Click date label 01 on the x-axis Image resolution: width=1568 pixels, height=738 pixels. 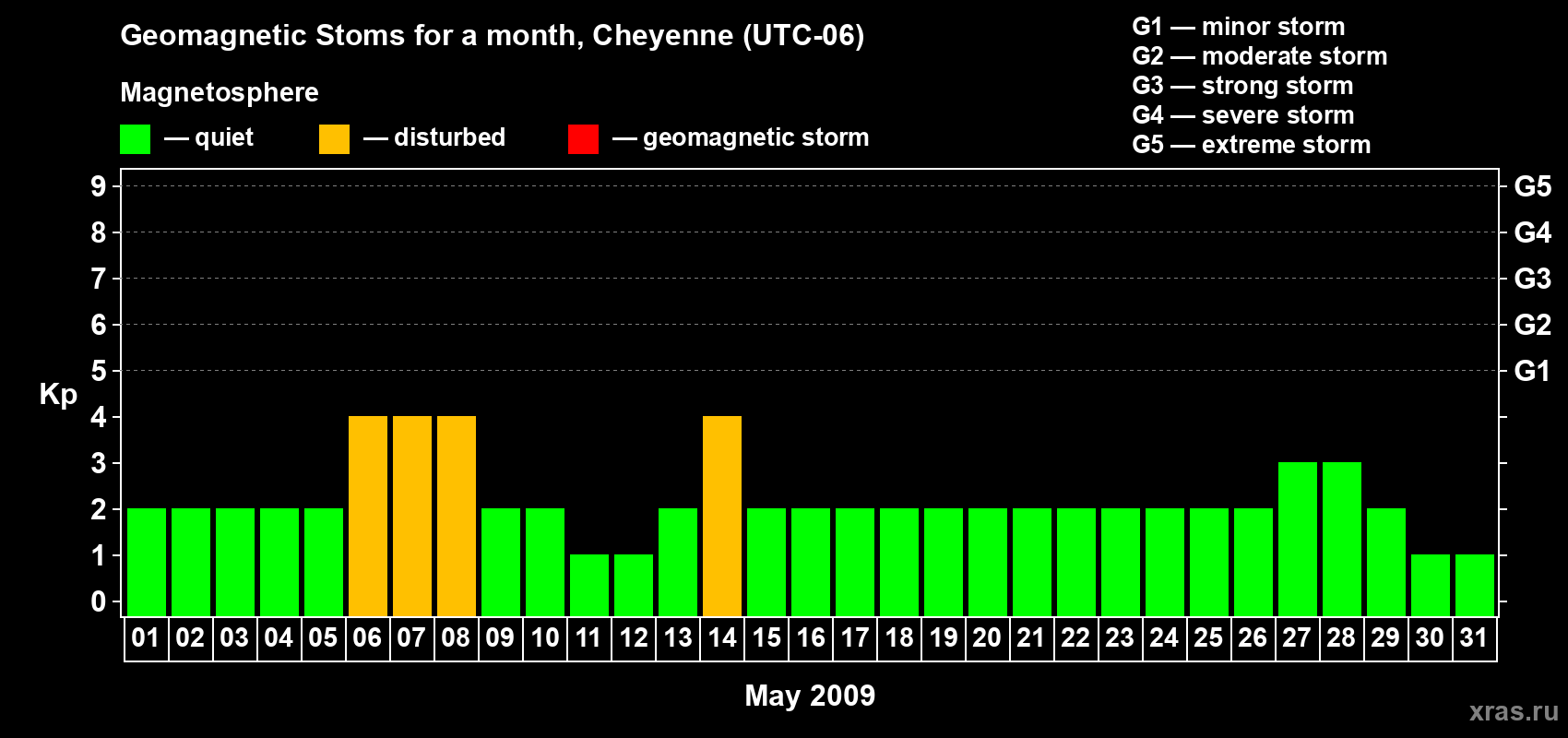(146, 638)
